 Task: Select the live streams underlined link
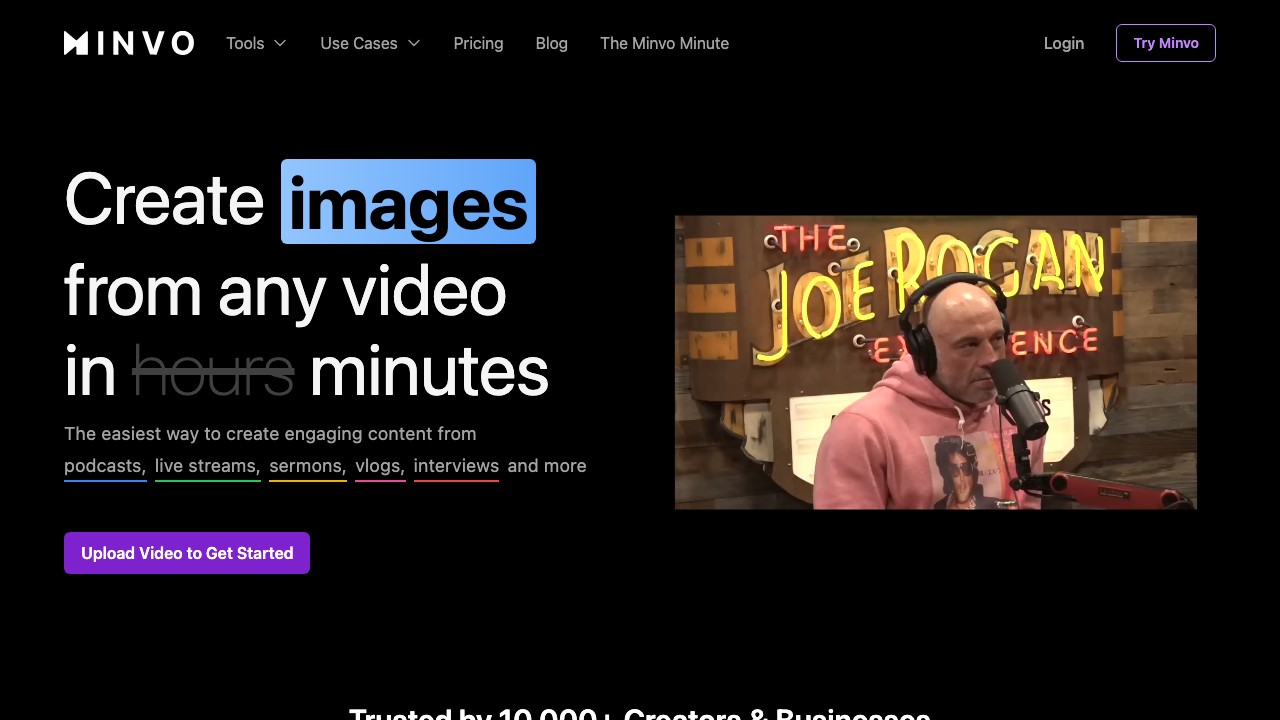click(x=207, y=466)
